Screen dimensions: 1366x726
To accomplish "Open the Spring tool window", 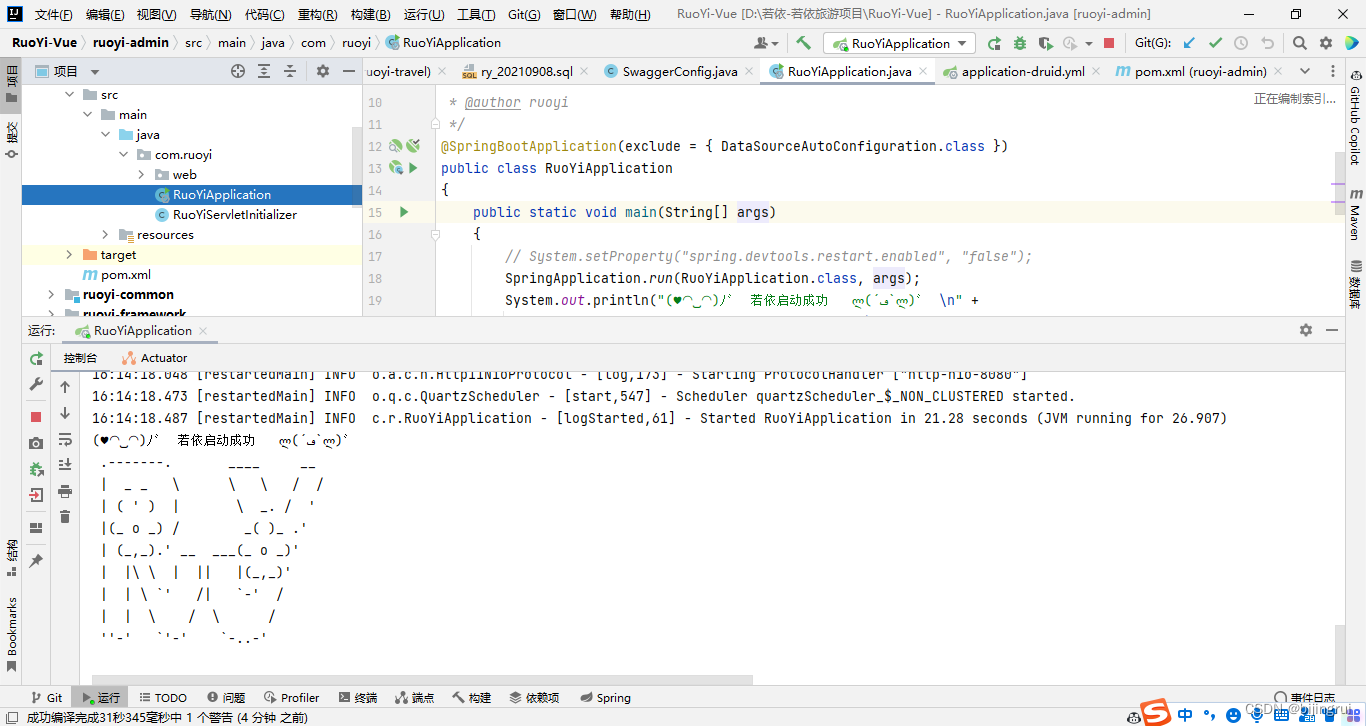I will coord(605,698).
